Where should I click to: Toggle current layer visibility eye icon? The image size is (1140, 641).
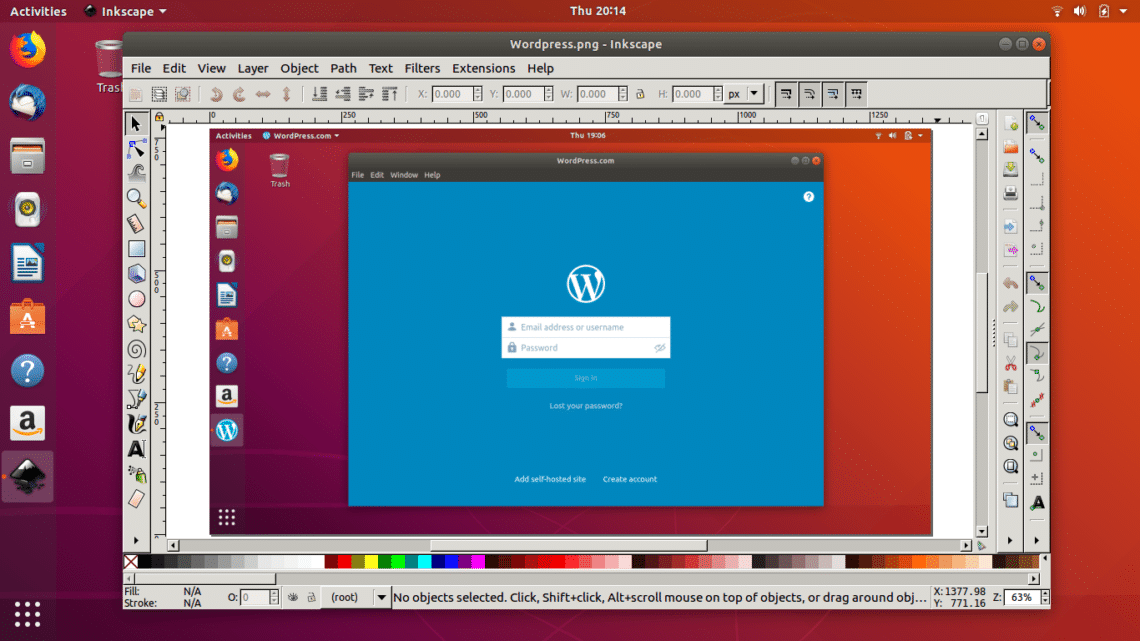[292, 597]
